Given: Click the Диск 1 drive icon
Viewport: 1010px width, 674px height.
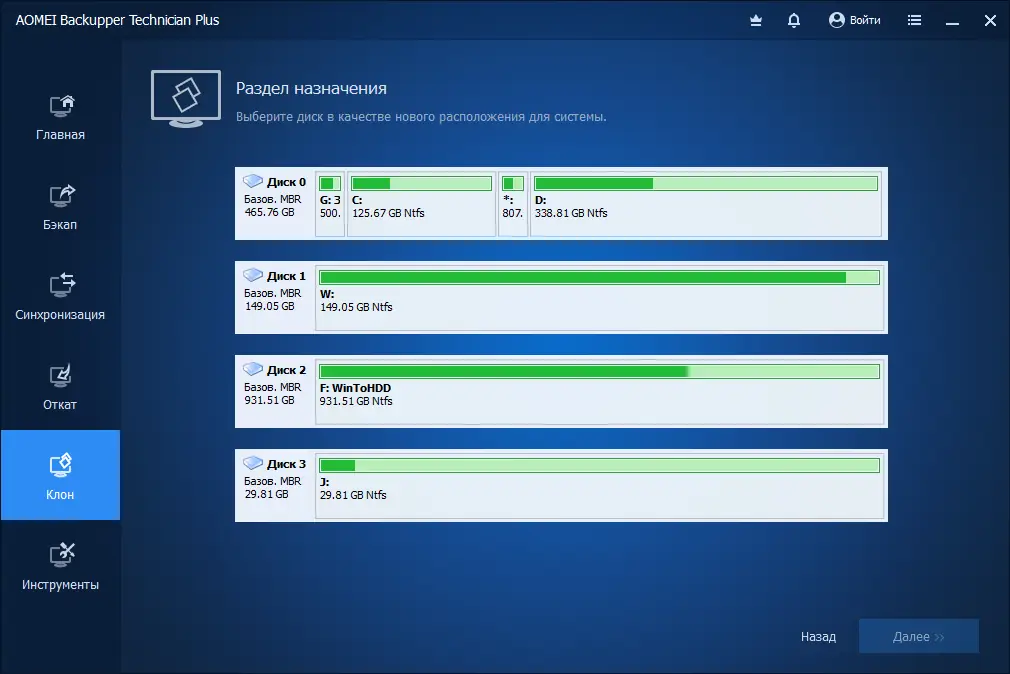Looking at the screenshot, I should 252,275.
